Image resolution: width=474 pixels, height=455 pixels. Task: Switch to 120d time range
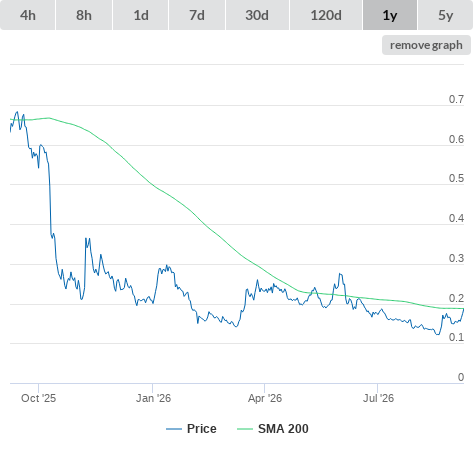326,15
